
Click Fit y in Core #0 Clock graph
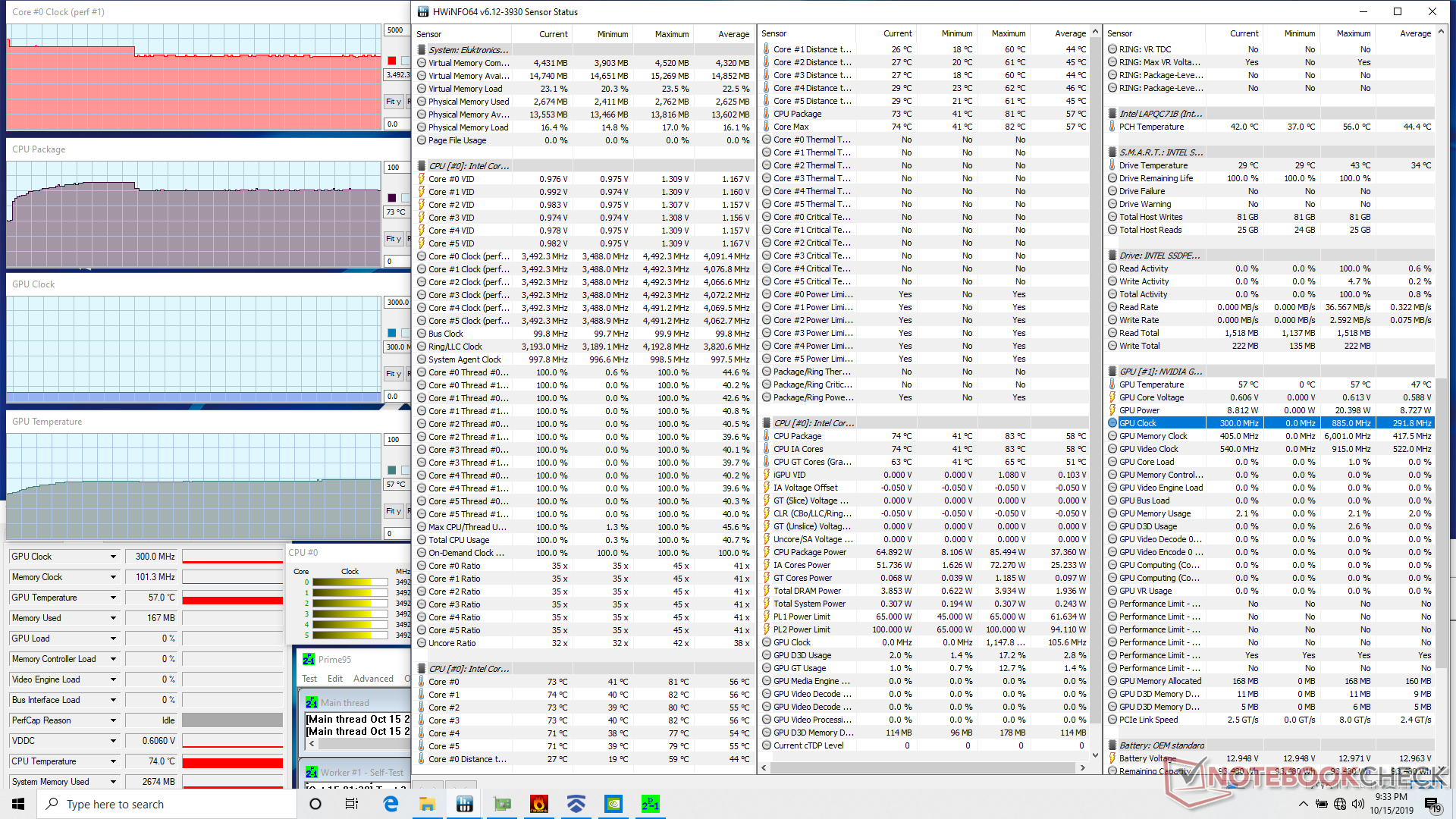[x=394, y=102]
